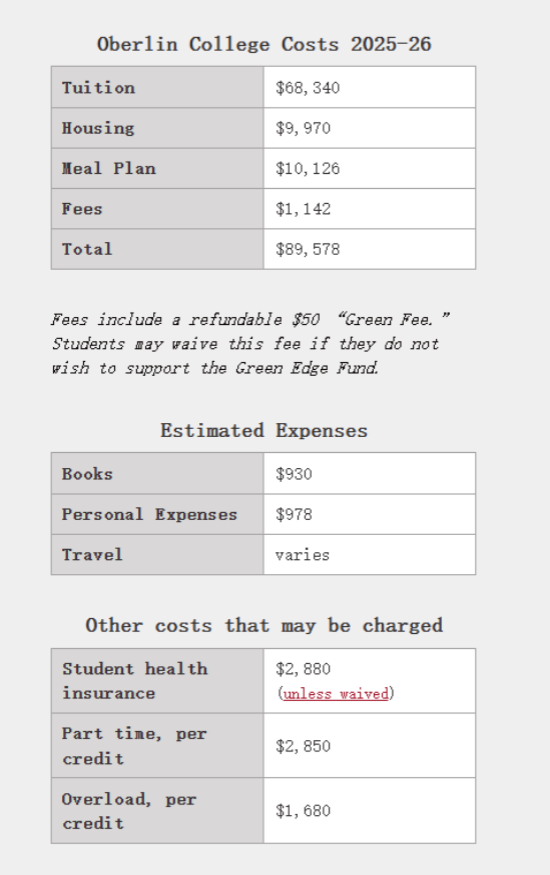Select the overload rate $1,680

(303, 811)
